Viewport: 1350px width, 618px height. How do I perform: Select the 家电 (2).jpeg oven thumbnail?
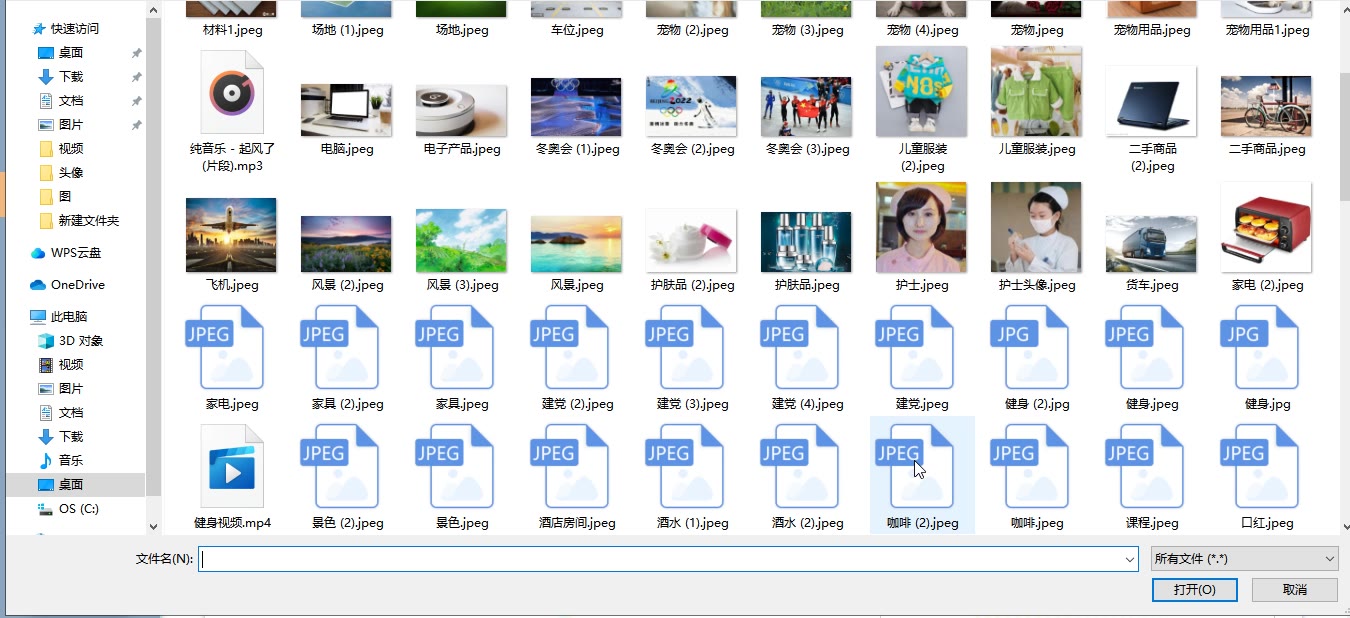point(1266,227)
